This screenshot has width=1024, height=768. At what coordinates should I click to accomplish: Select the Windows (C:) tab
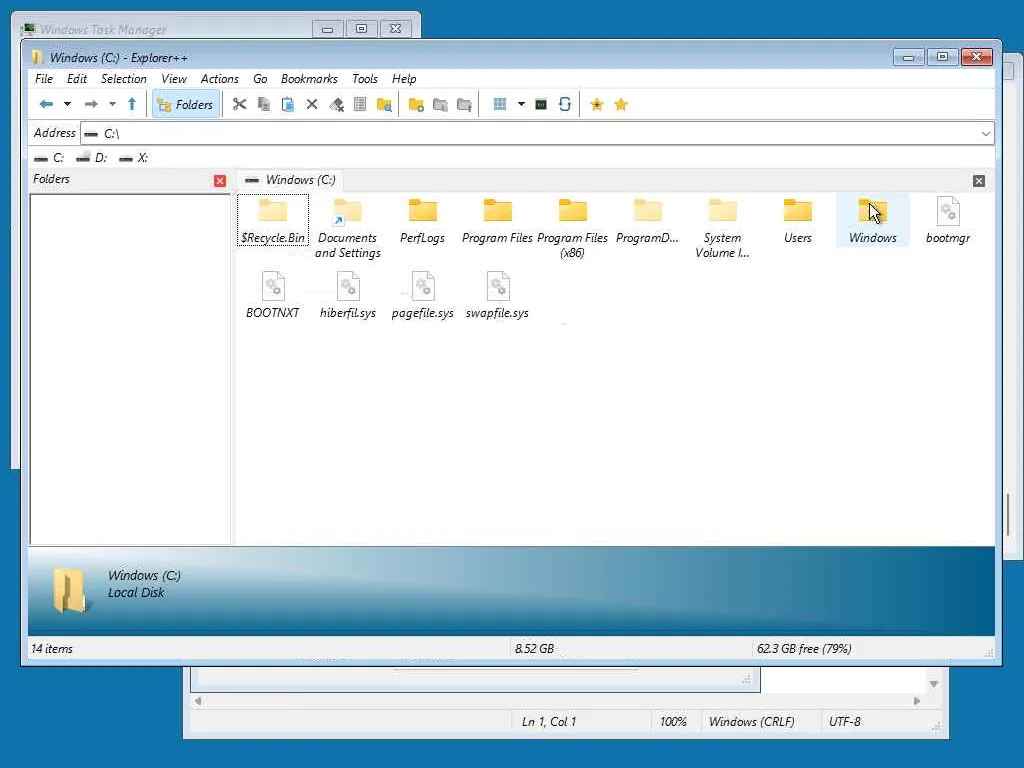pos(290,180)
